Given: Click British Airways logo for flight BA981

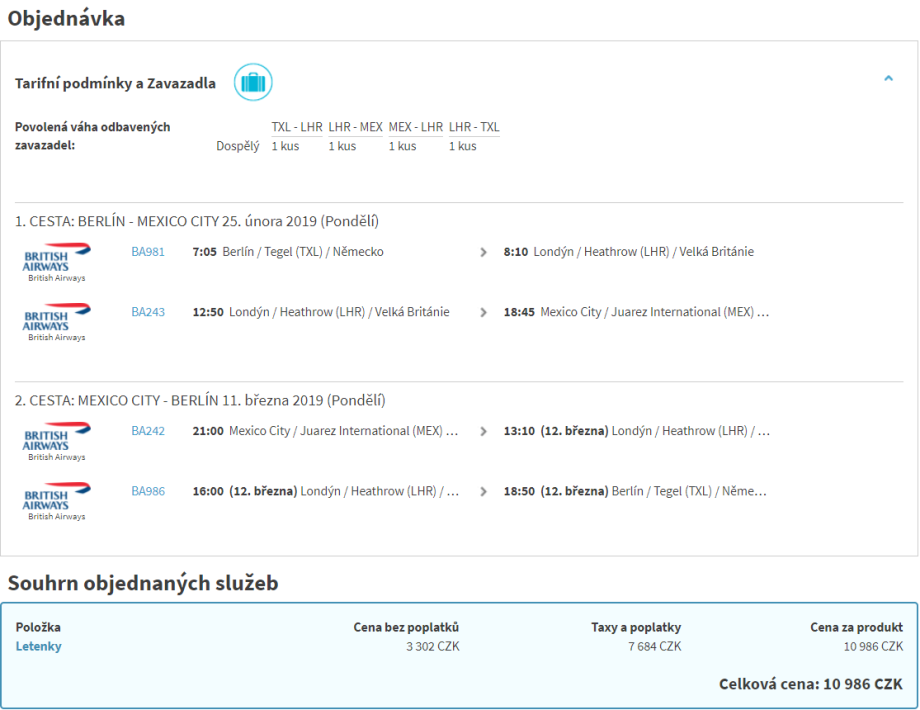Looking at the screenshot, I should tap(57, 262).
